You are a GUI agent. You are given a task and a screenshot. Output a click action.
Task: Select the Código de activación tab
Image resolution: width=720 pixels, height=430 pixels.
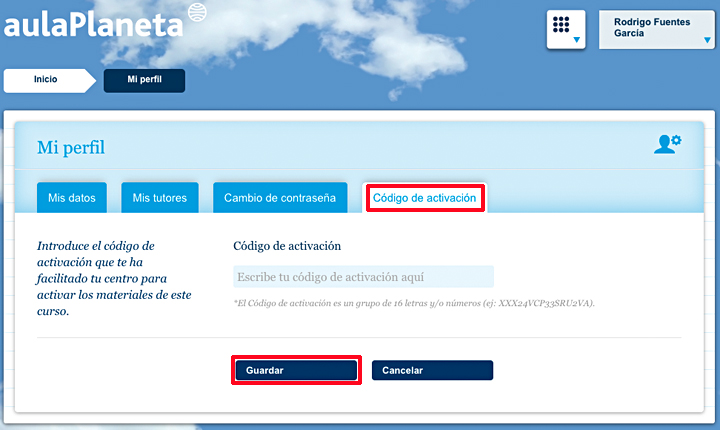(425, 198)
